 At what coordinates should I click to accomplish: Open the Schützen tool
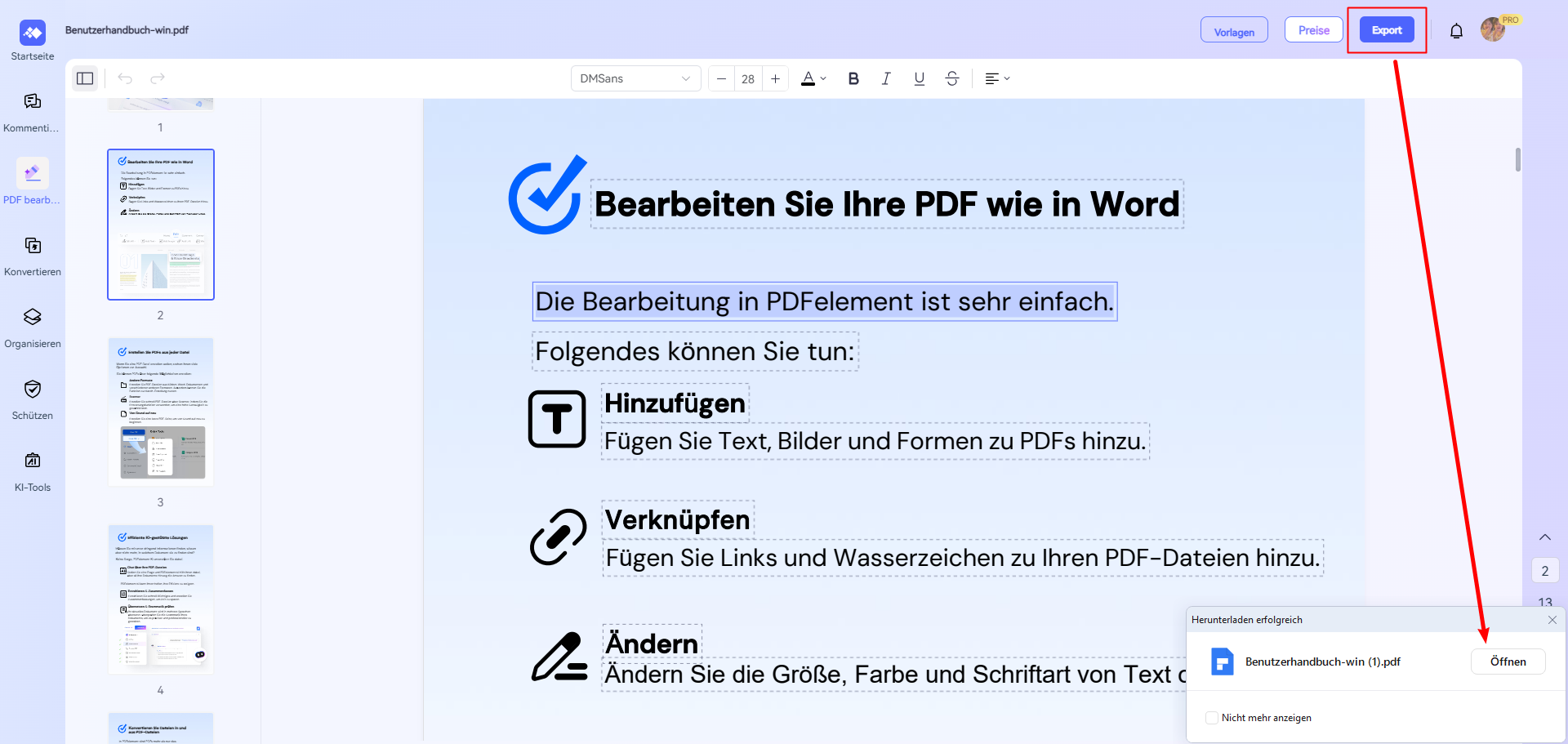33,399
